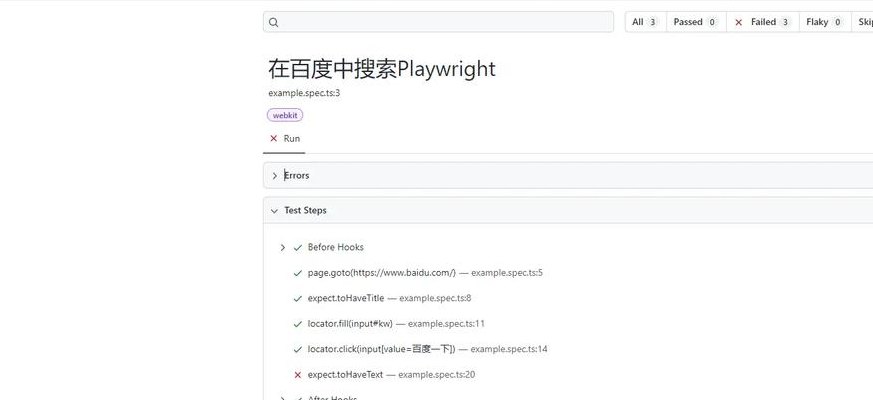
Task: Filter by Flaky 0 tests
Action: coord(825,22)
